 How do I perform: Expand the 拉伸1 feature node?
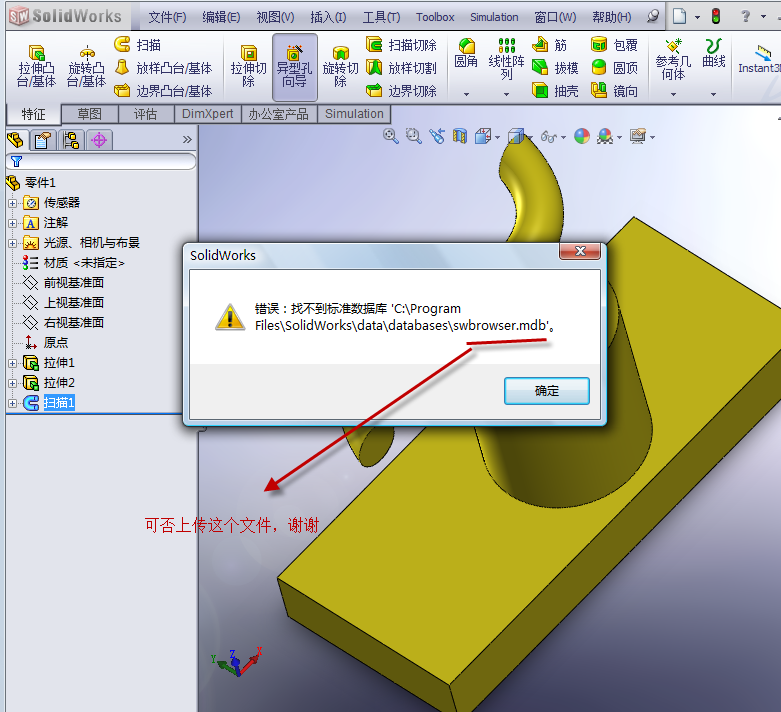(x=12, y=363)
